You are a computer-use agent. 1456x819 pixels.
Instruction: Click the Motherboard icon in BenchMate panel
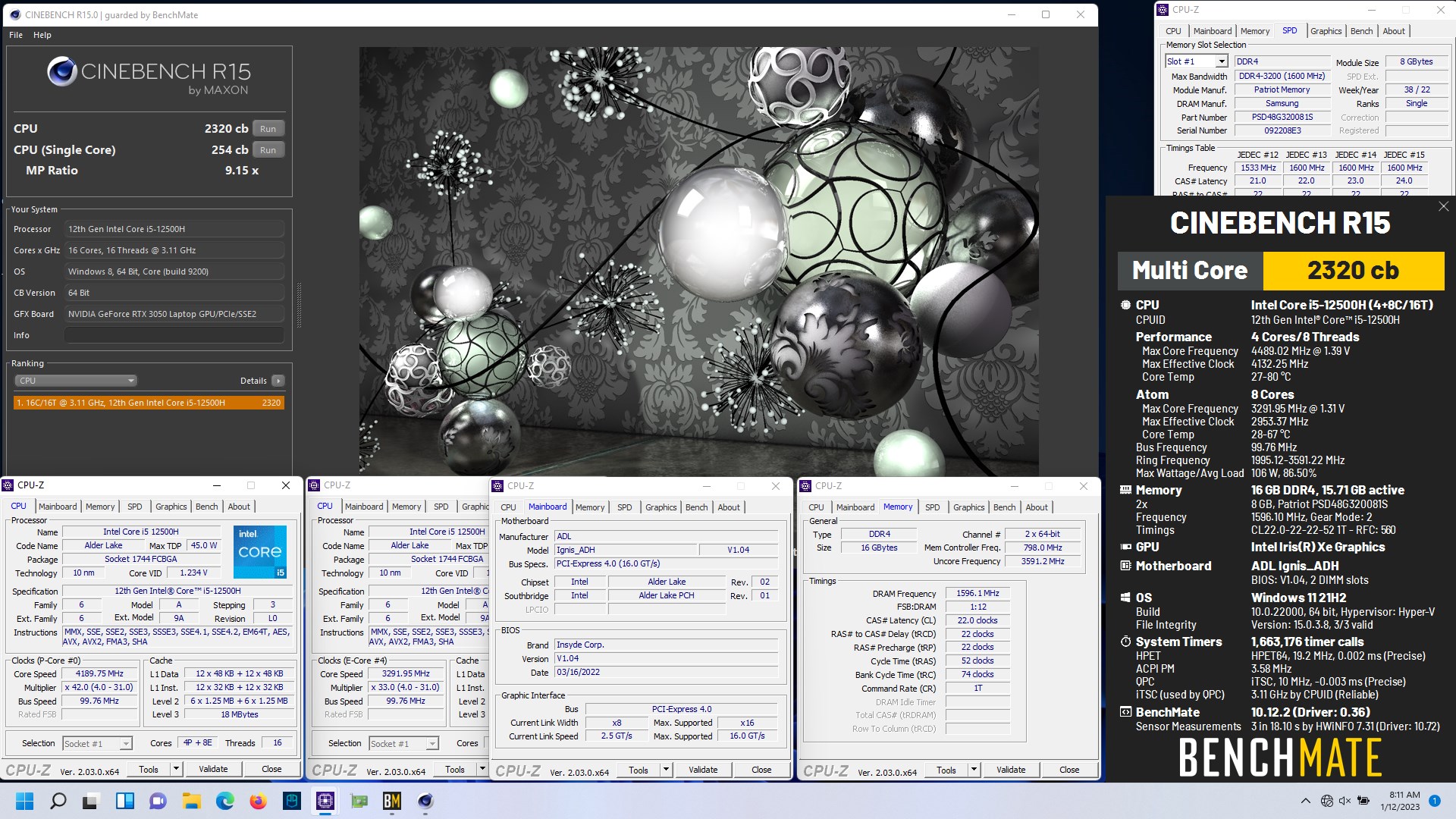pos(1125,566)
